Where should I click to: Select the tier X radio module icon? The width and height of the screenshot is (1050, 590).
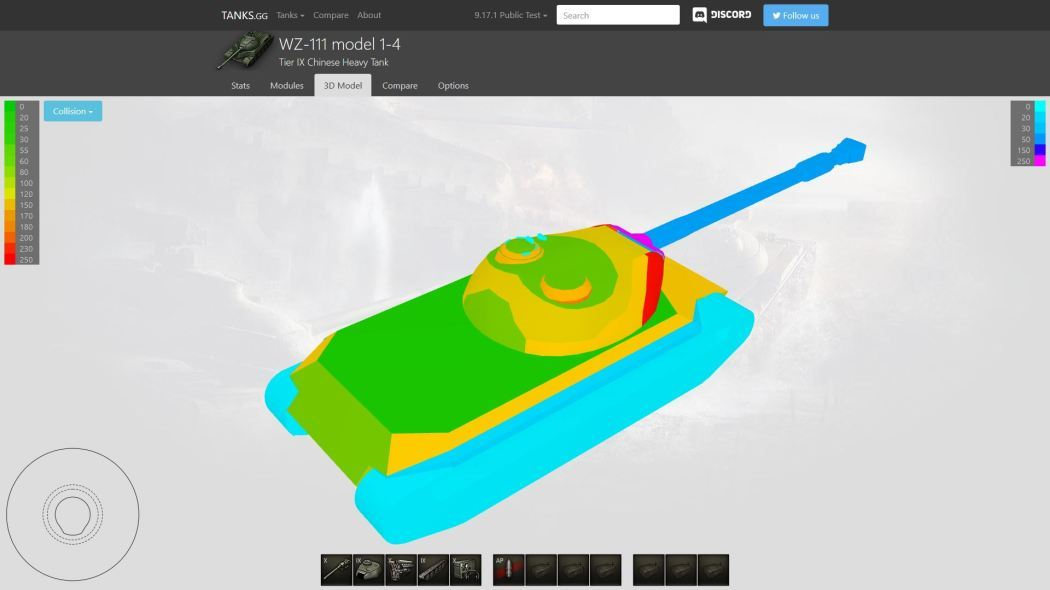[465, 570]
